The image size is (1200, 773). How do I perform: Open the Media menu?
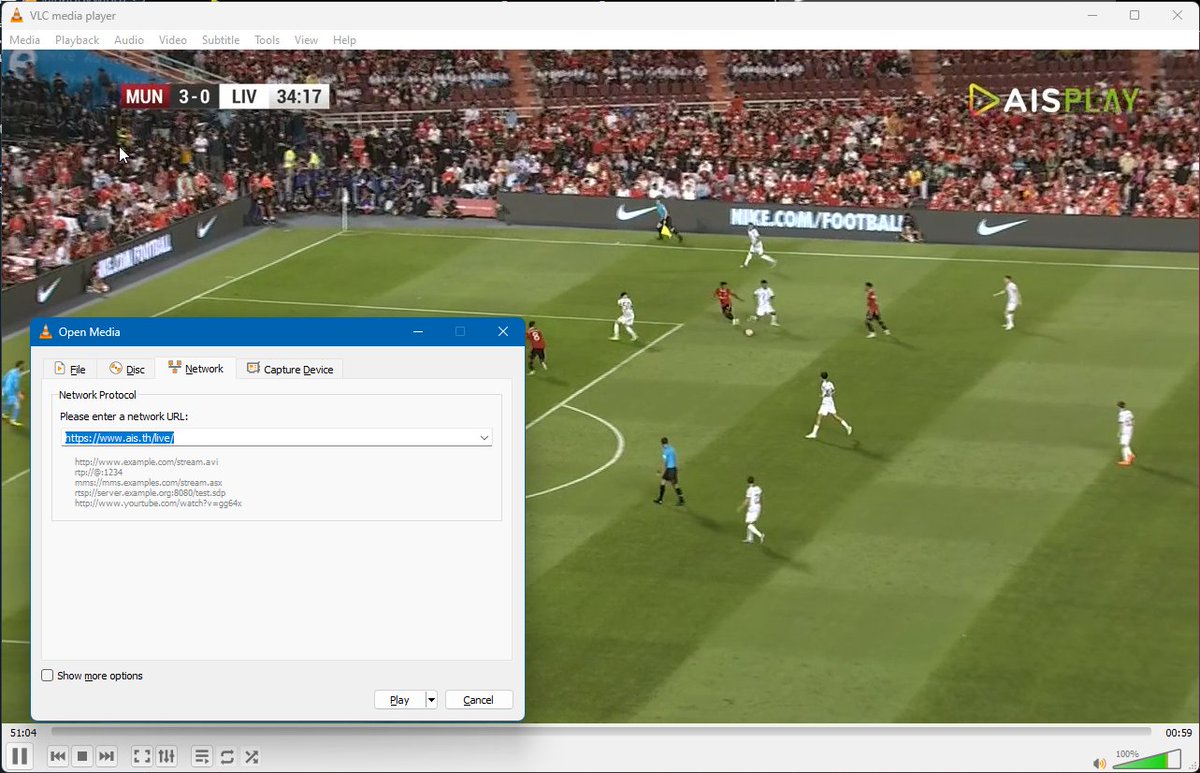pos(25,40)
